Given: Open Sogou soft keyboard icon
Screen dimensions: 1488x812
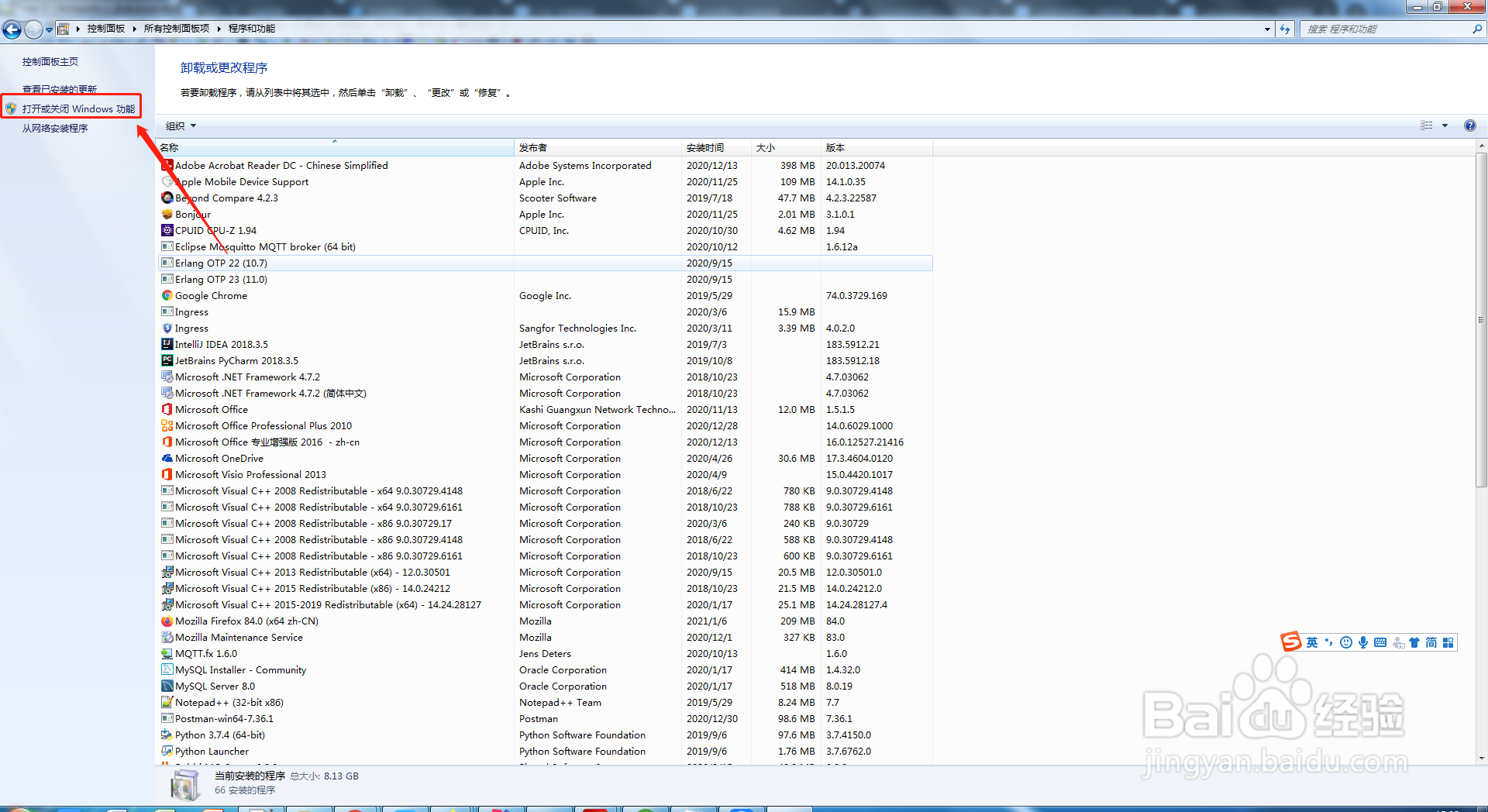Looking at the screenshot, I should point(1380,642).
